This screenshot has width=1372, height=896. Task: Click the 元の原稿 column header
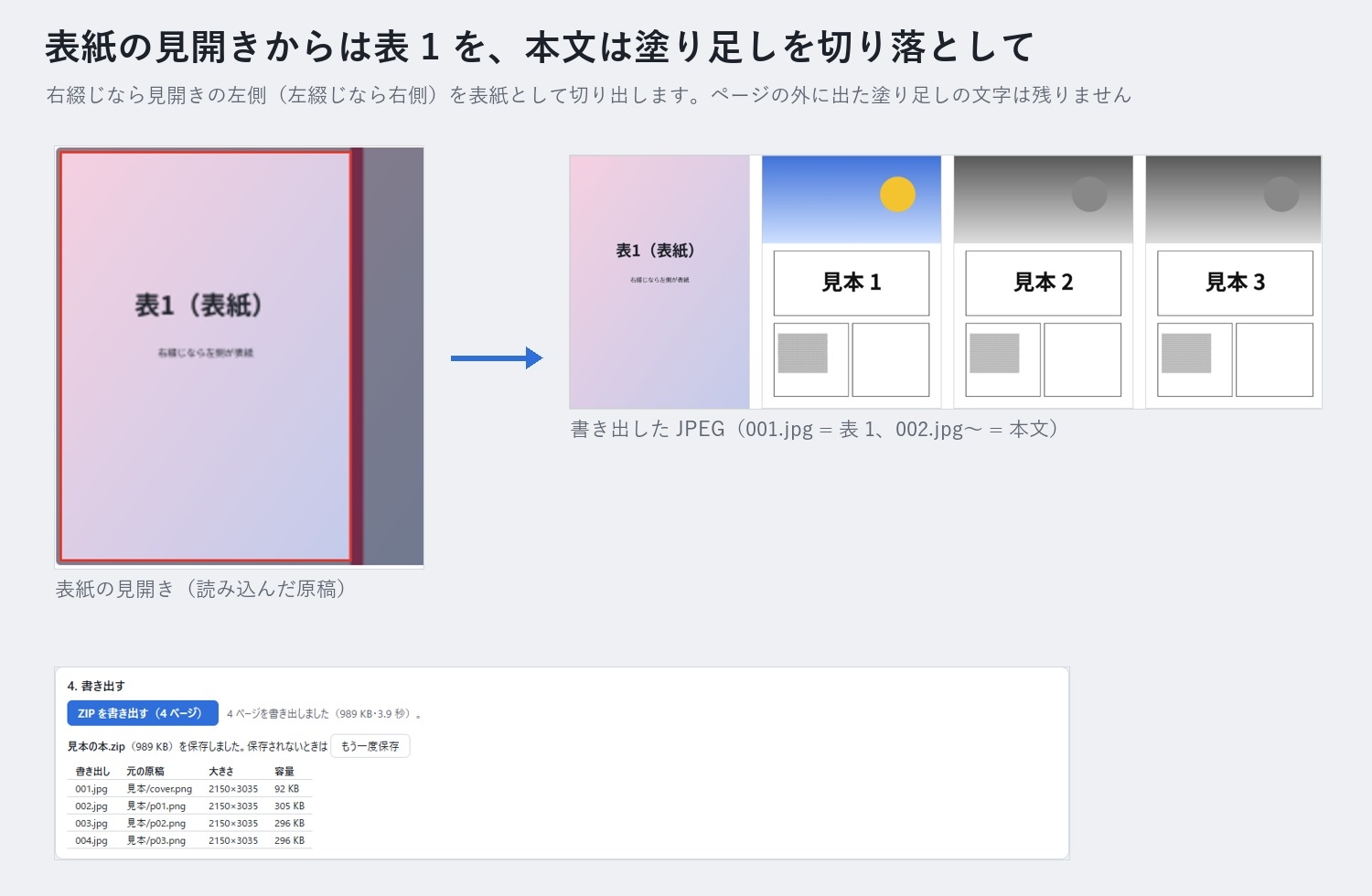(145, 772)
